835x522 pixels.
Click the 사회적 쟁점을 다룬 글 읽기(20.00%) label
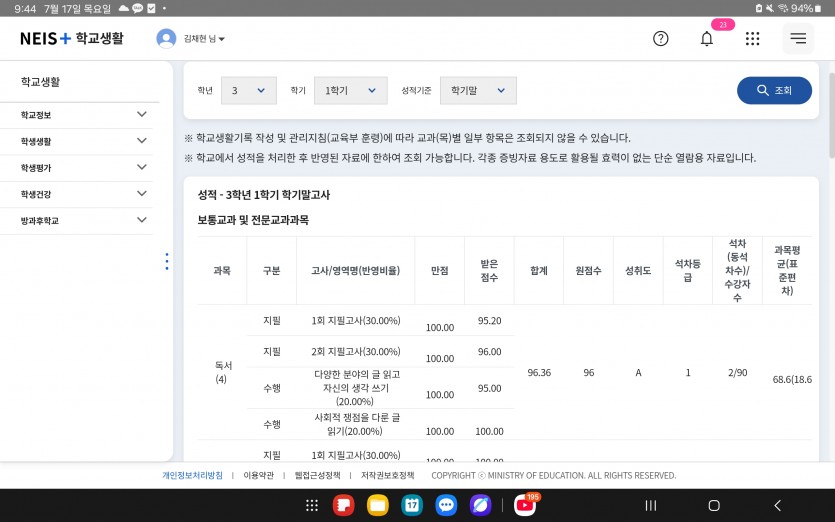(355, 425)
